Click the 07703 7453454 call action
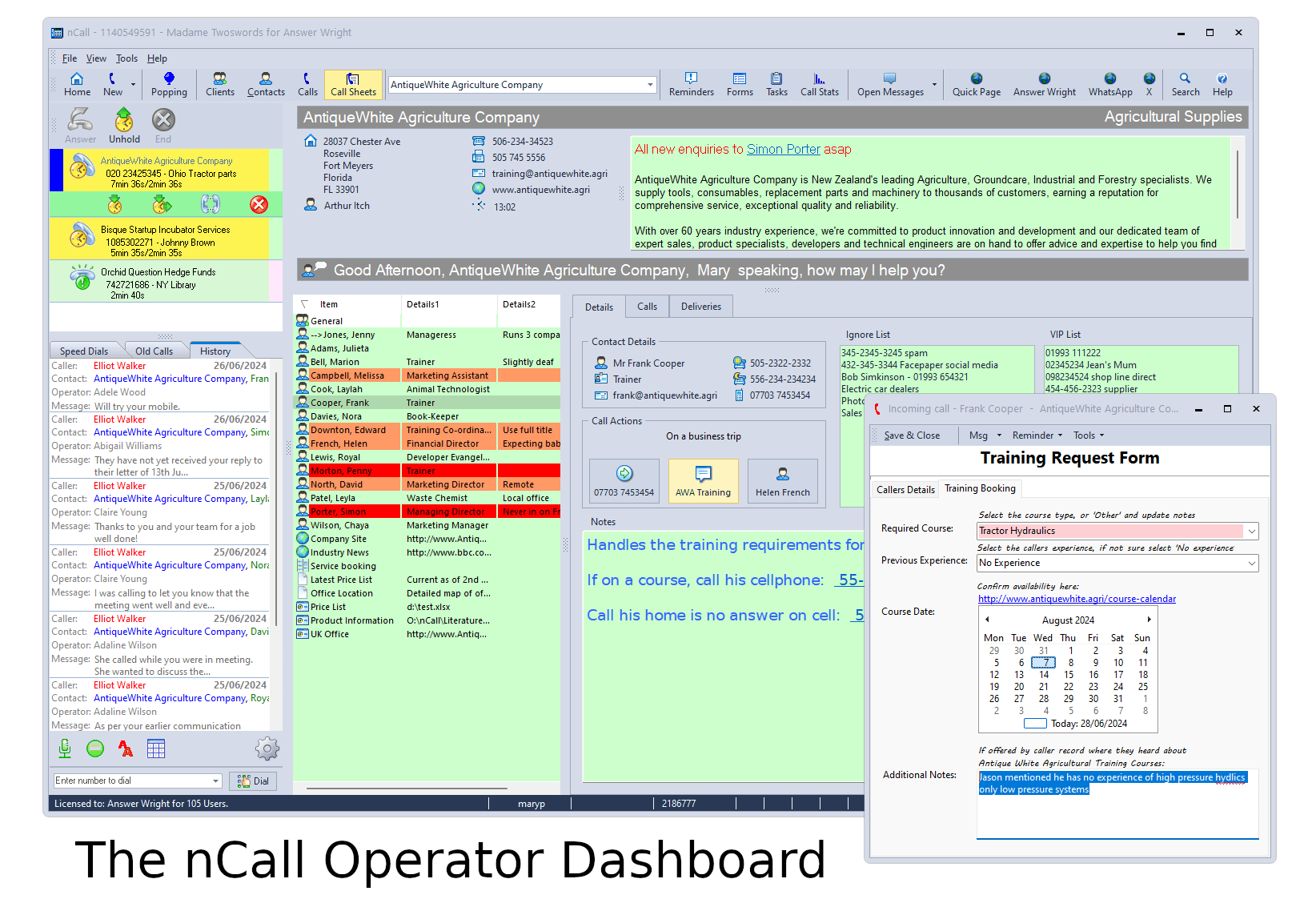 point(624,480)
